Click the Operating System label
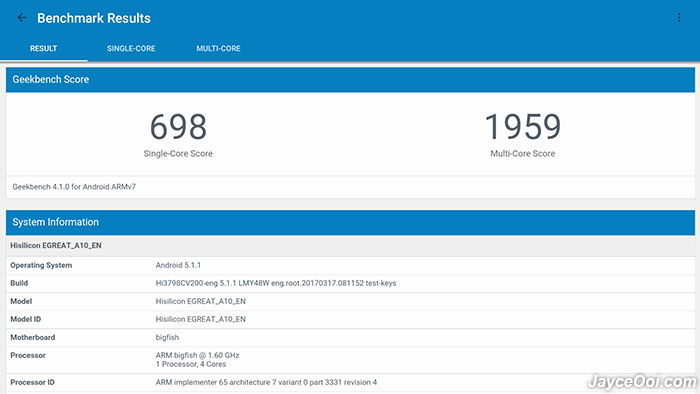This screenshot has width=700, height=394. click(41, 265)
